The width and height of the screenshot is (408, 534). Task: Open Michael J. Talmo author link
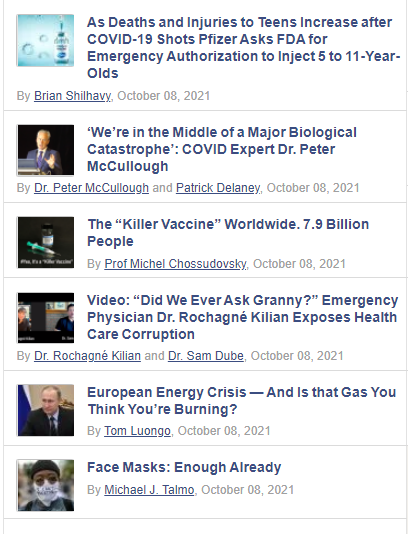(x=149, y=490)
